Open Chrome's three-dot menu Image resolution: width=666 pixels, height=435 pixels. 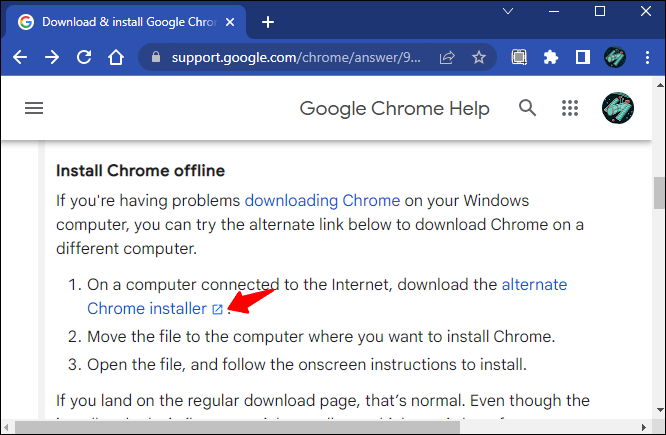(x=647, y=57)
